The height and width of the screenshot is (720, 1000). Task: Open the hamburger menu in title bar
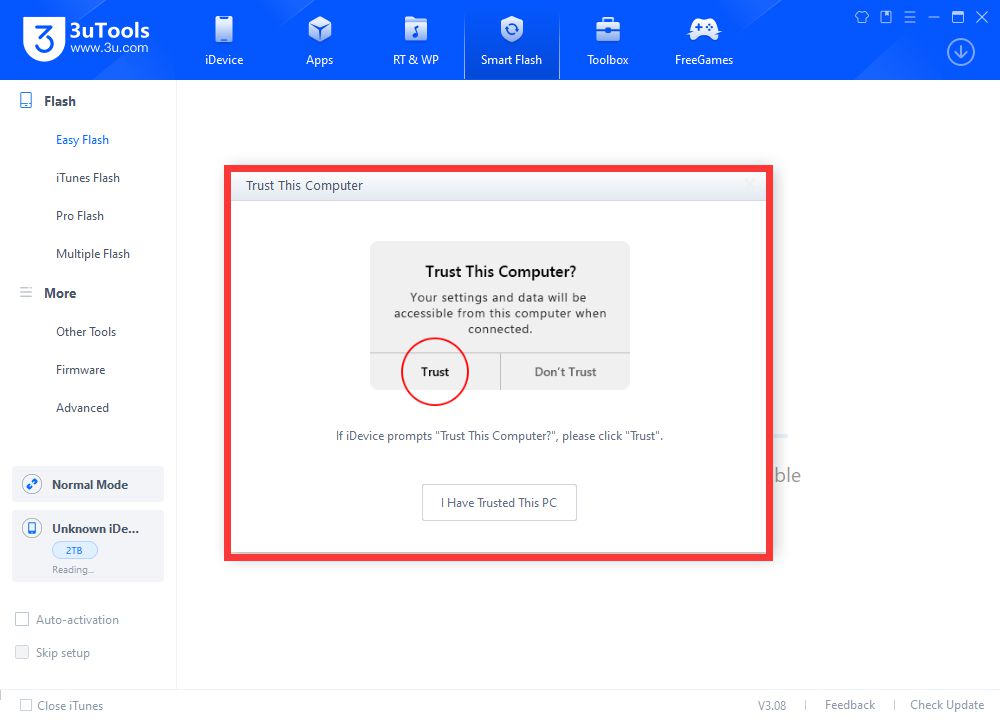[910, 17]
